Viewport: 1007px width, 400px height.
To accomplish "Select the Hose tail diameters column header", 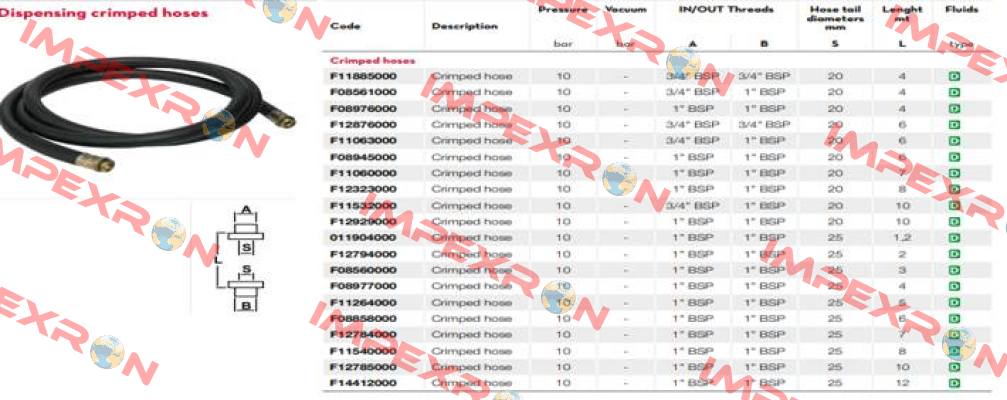I will point(835,18).
